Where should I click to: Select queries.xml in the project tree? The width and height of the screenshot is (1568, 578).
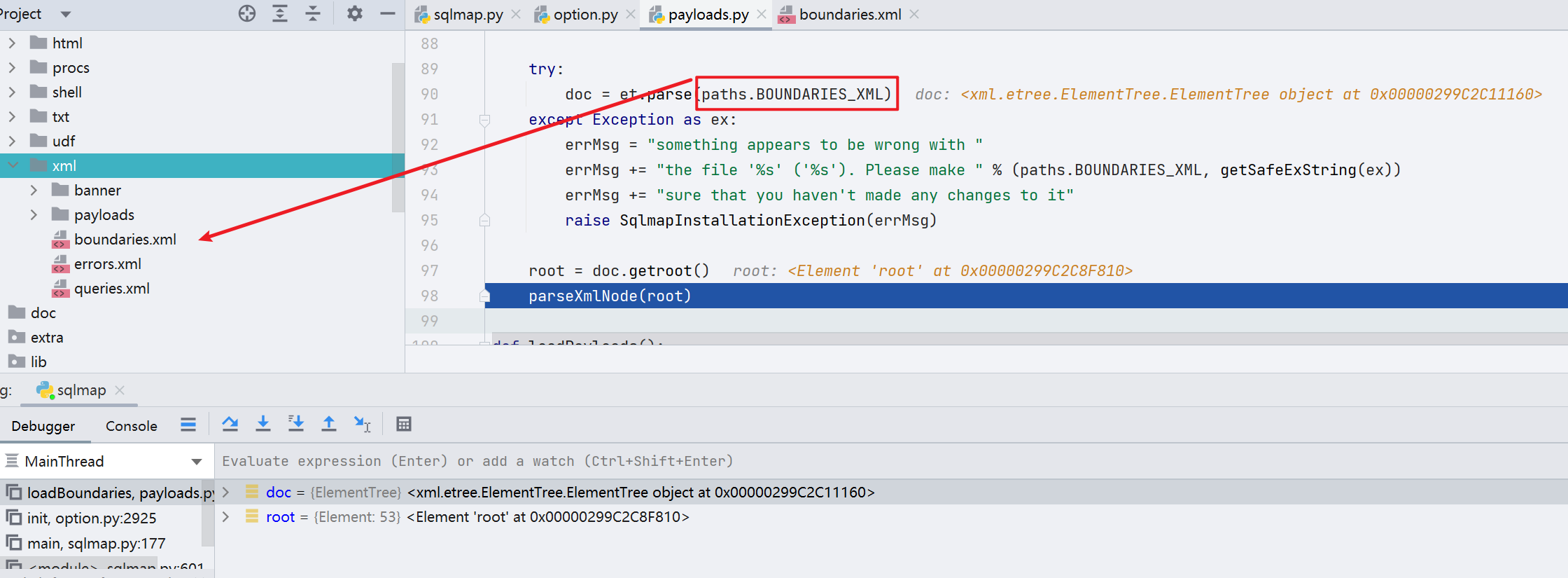[111, 289]
